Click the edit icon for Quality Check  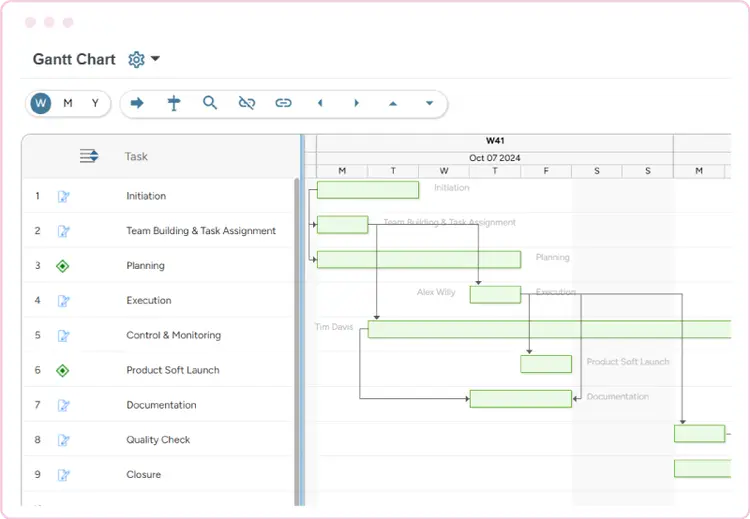point(63,440)
